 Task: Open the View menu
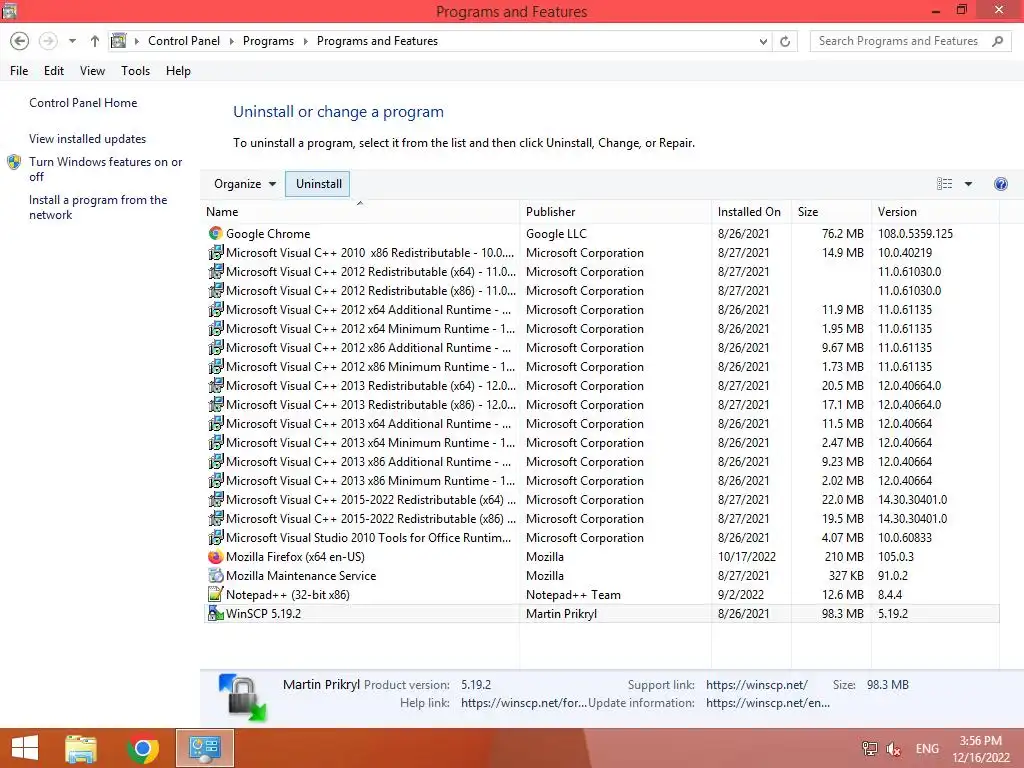point(92,71)
